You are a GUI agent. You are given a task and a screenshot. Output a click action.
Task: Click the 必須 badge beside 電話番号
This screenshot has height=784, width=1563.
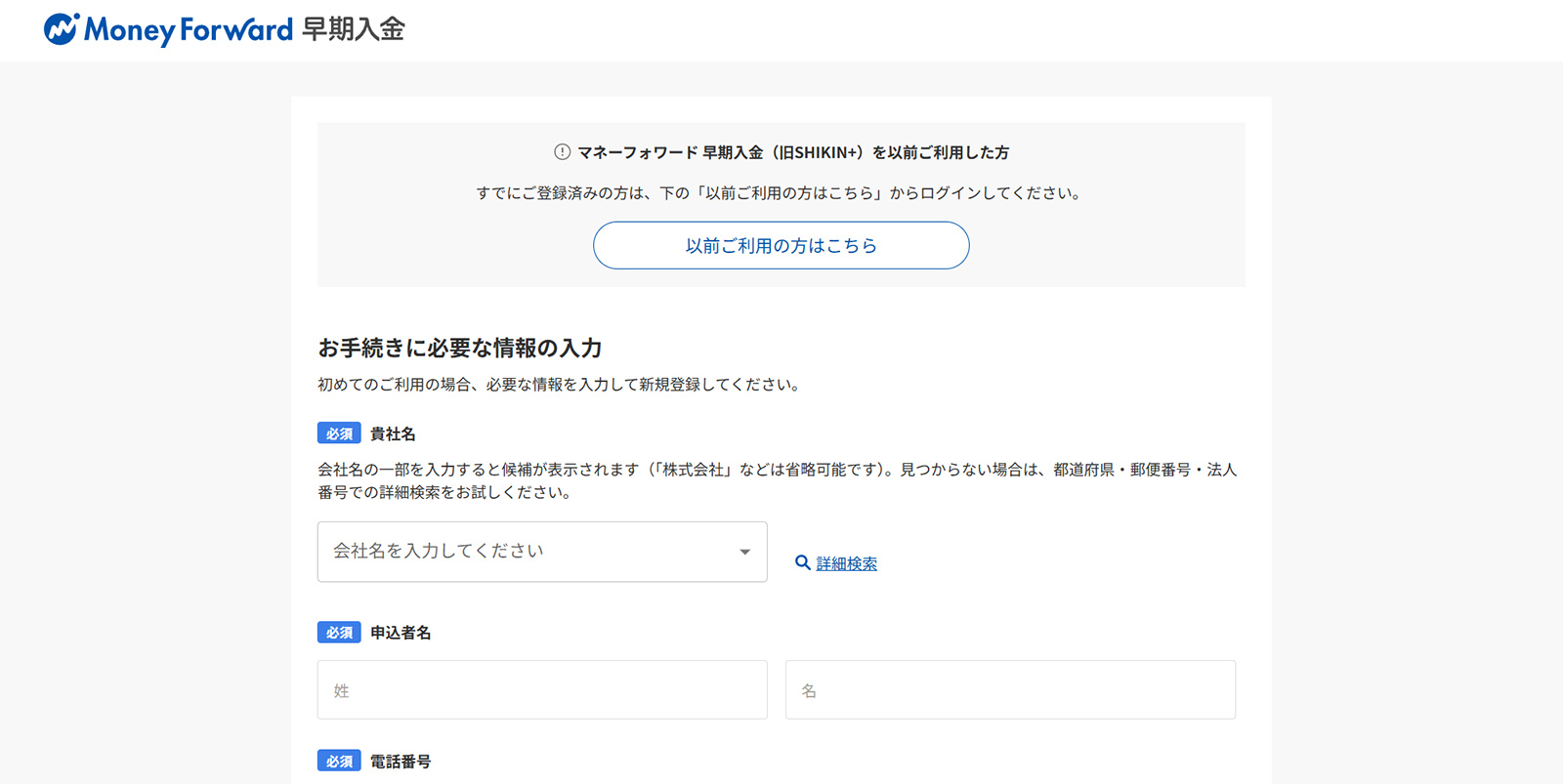coord(339,762)
